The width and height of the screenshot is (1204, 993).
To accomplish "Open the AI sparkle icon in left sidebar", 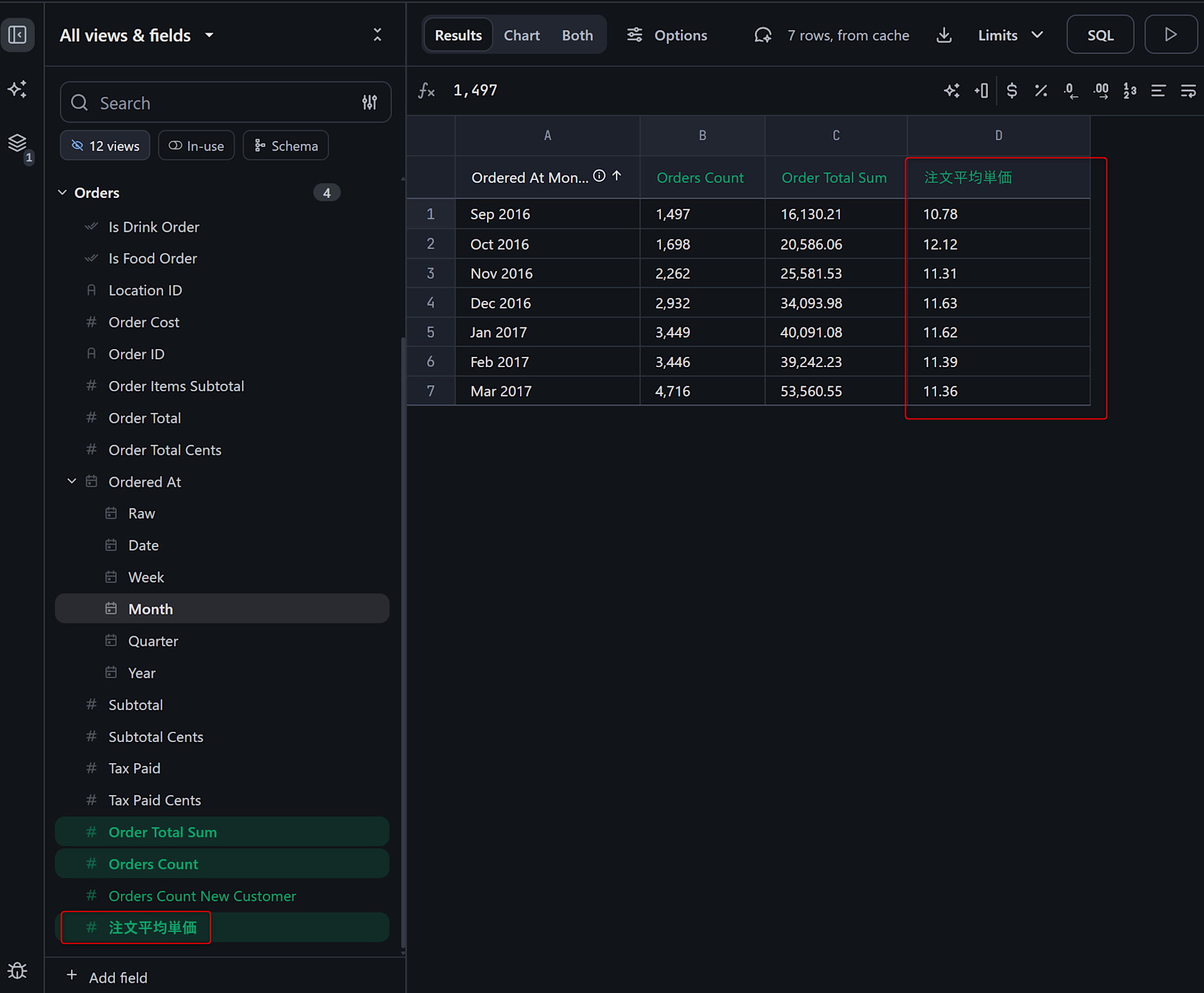I will pyautogui.click(x=17, y=90).
